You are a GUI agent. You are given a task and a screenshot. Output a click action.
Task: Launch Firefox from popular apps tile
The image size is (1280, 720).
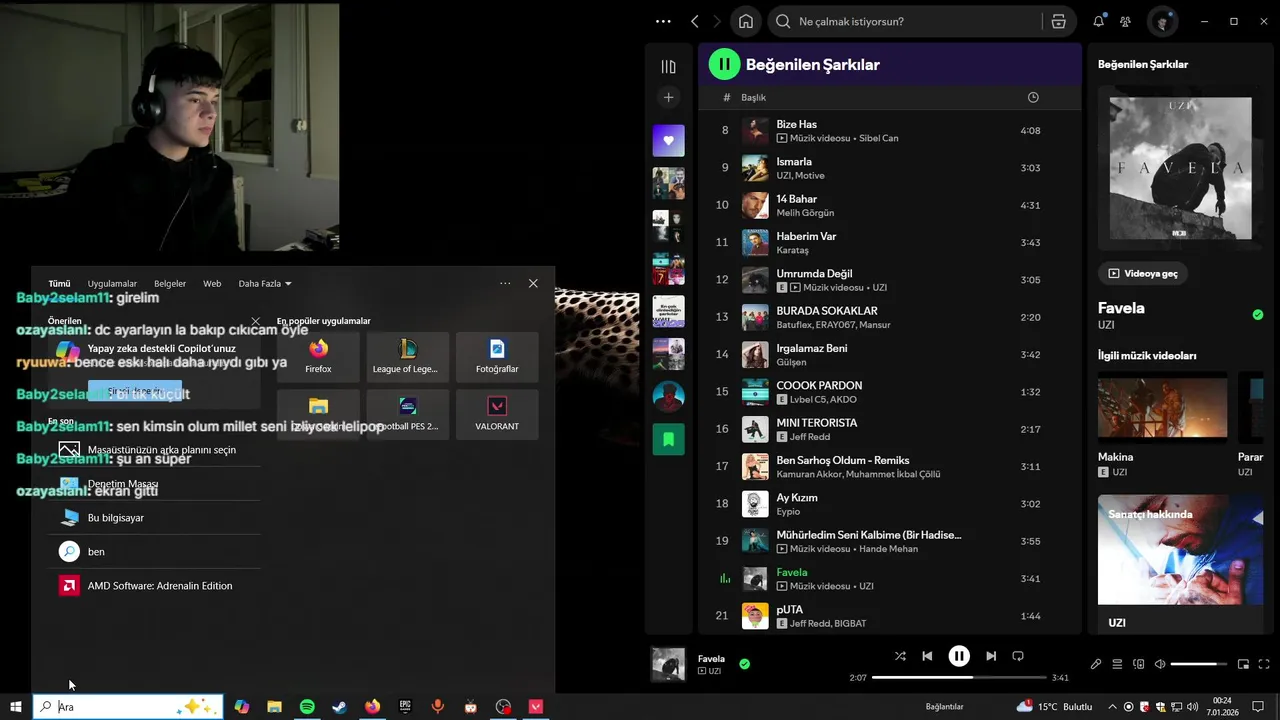pyautogui.click(x=318, y=356)
